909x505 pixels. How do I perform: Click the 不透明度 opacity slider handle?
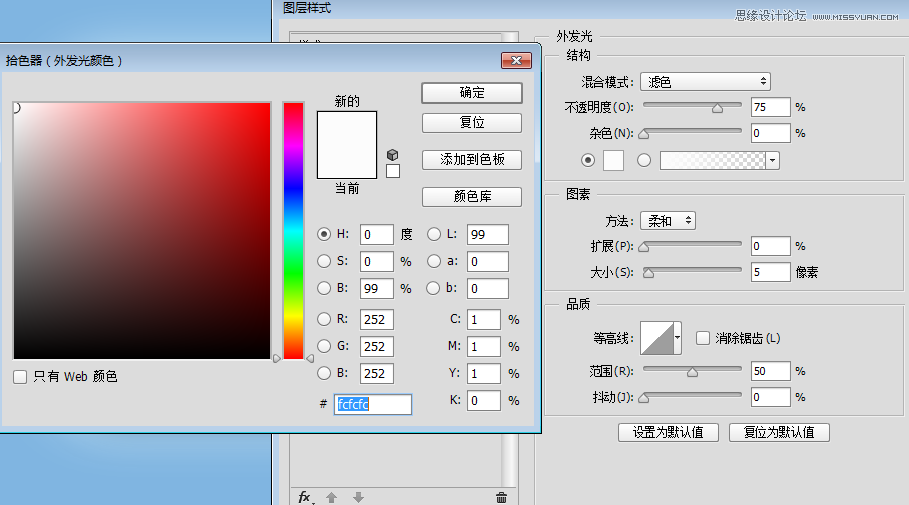click(718, 108)
